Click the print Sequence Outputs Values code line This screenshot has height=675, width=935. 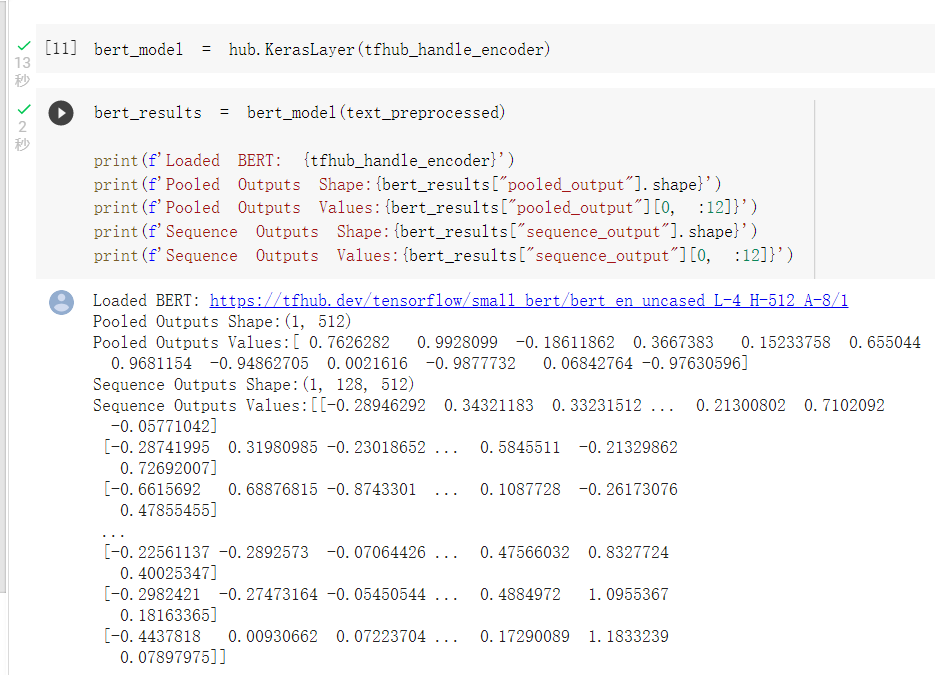pos(443,255)
